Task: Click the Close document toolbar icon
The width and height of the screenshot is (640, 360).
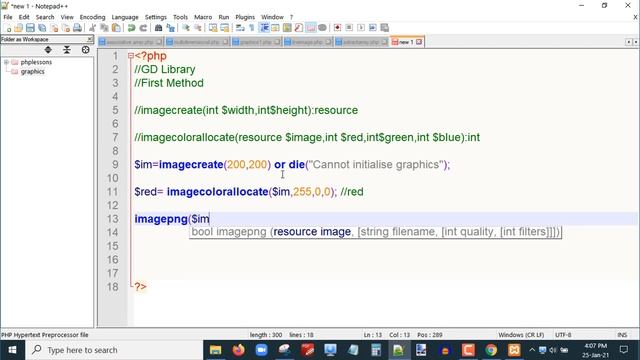Action: [54, 28]
